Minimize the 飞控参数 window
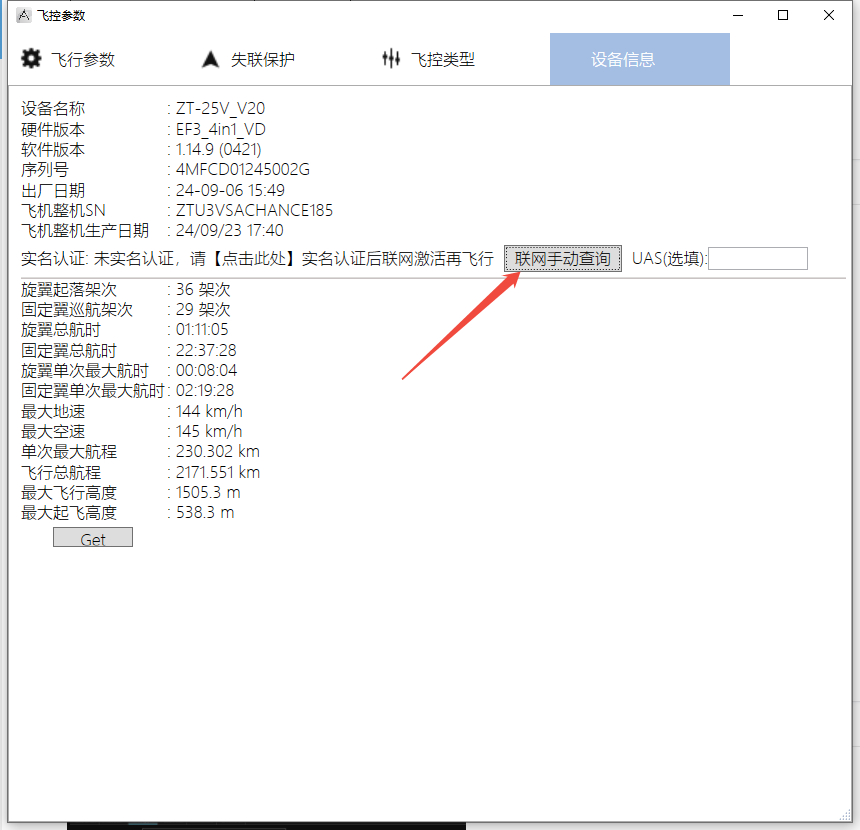Screen dimensions: 860x830 (738, 15)
